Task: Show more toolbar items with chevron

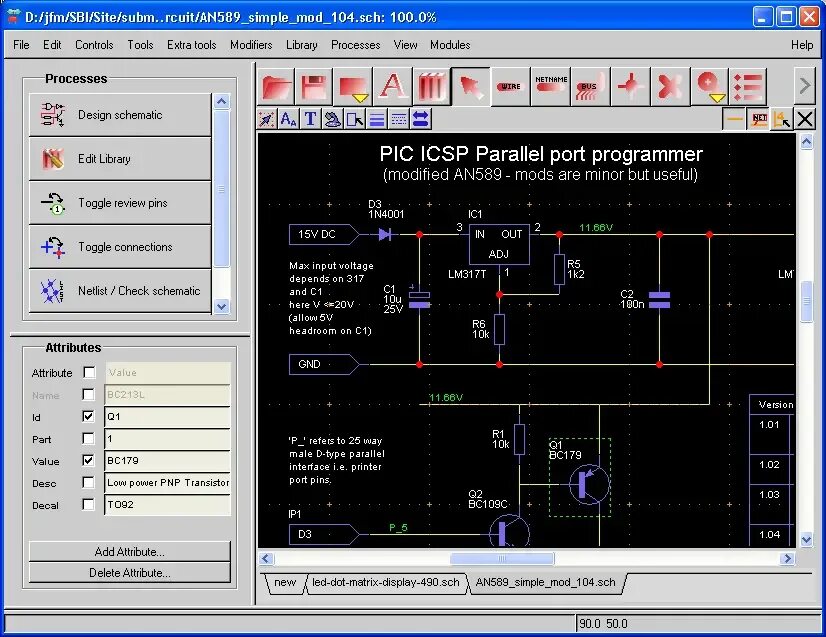Action: pyautogui.click(x=804, y=85)
